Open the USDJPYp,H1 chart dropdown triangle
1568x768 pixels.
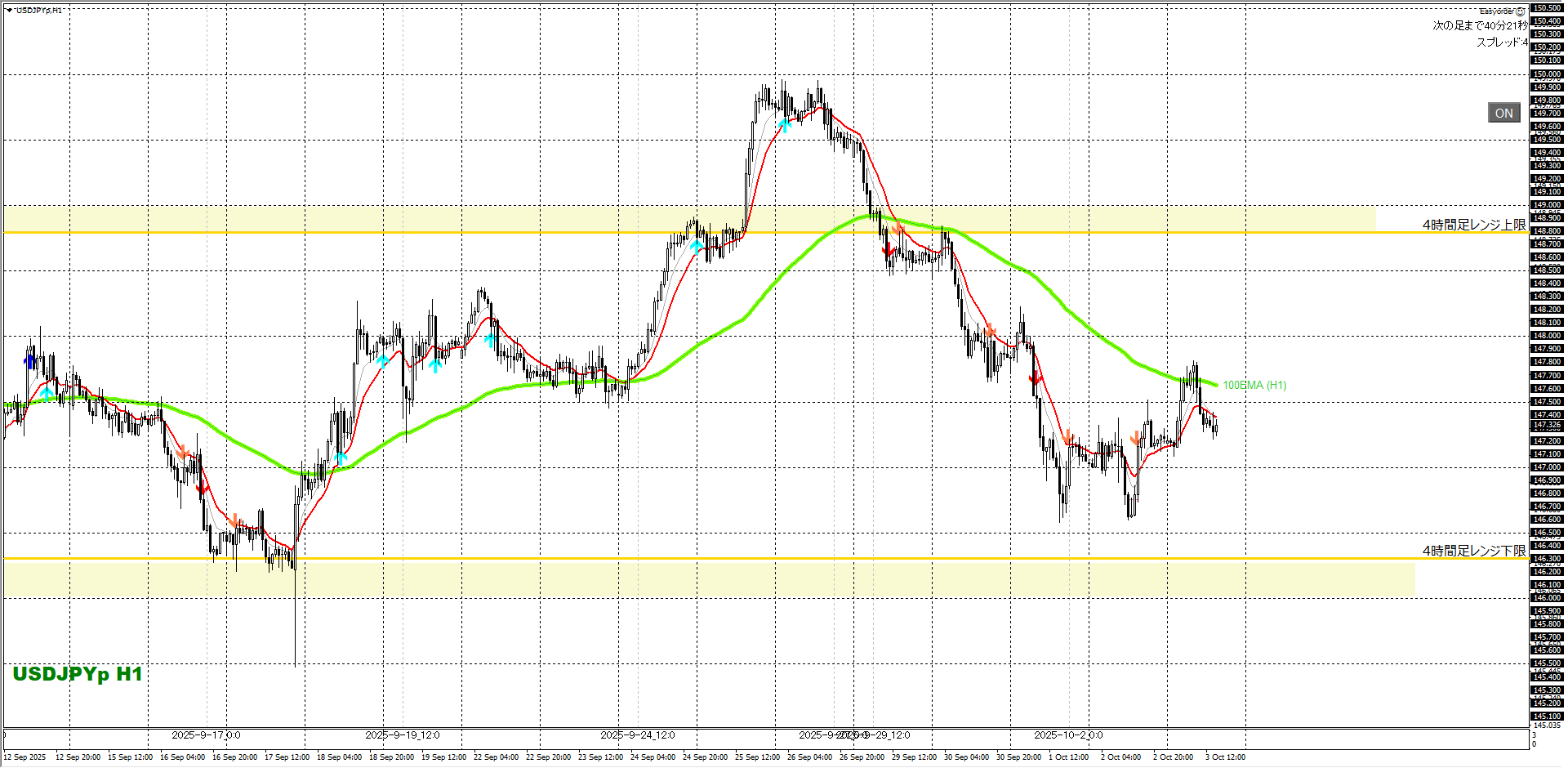[x=9, y=11]
